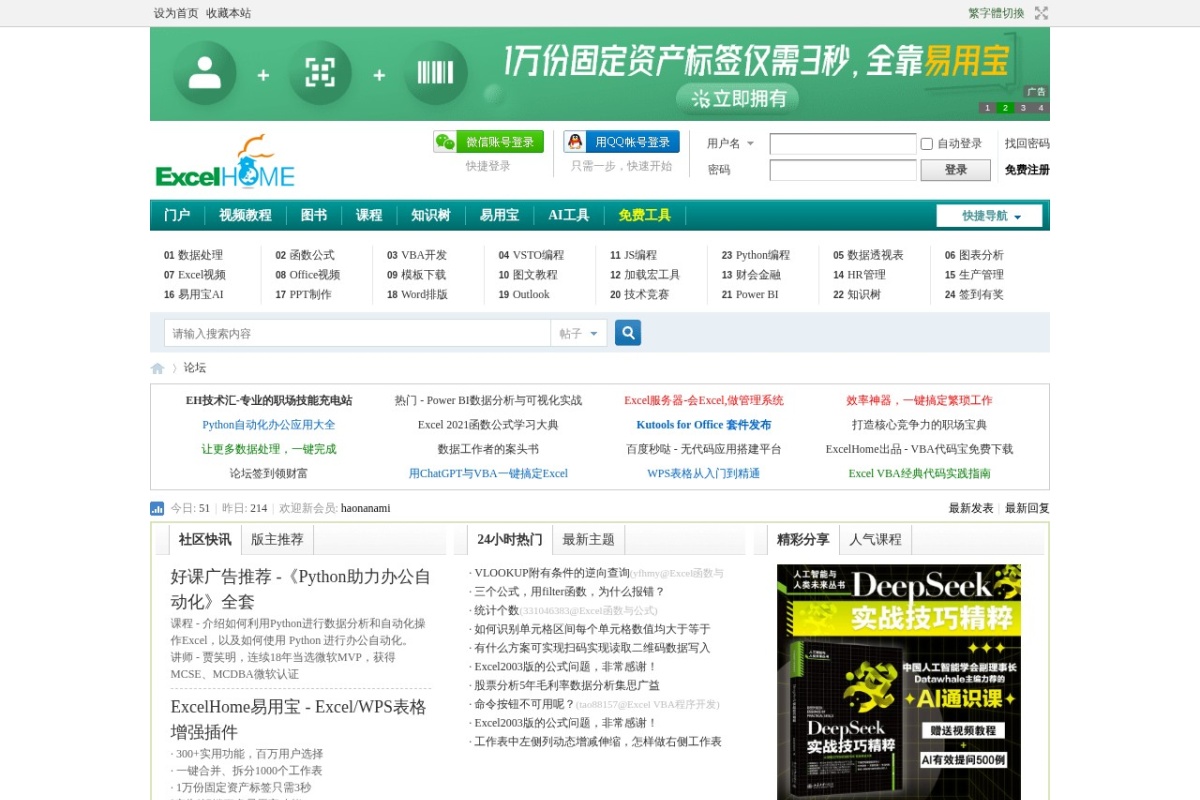Open the 24 签到有奖 forum link
The height and width of the screenshot is (800, 1200).
click(x=974, y=294)
